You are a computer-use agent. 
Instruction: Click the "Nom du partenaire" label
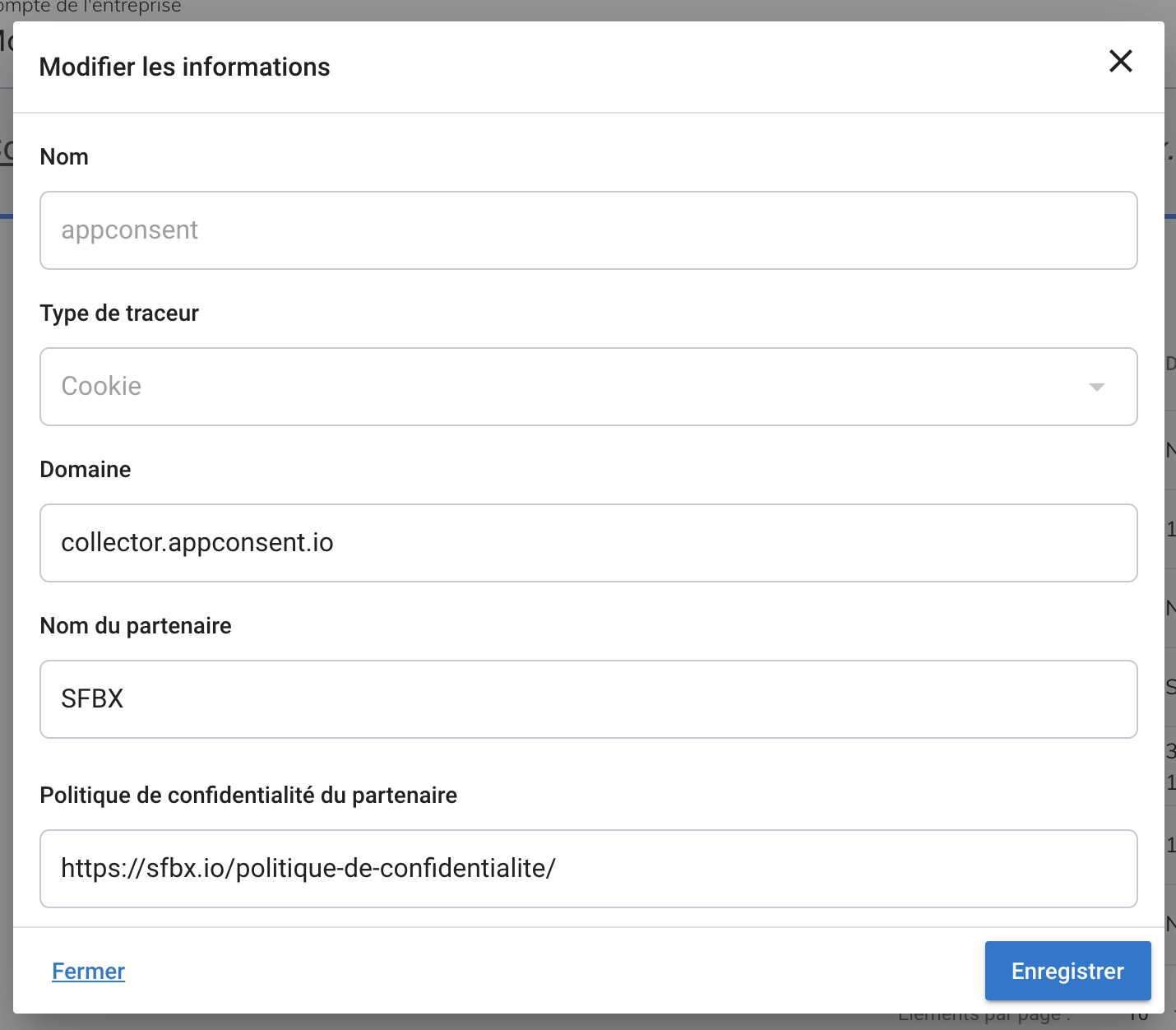(x=136, y=626)
